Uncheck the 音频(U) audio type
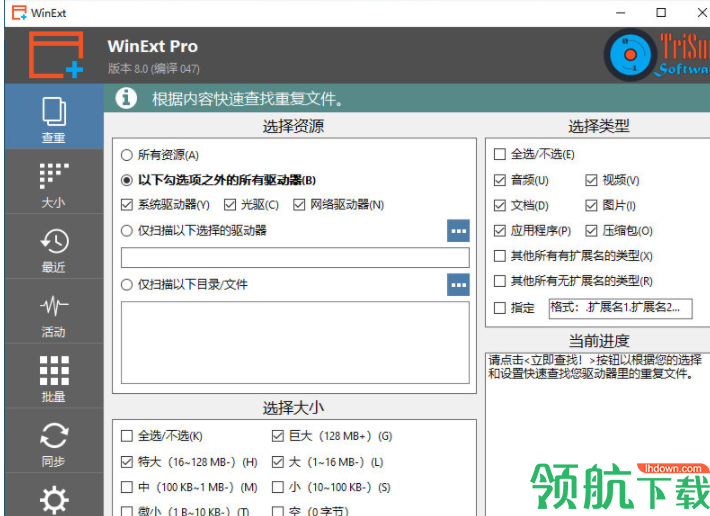This screenshot has width=710, height=516. click(499, 181)
